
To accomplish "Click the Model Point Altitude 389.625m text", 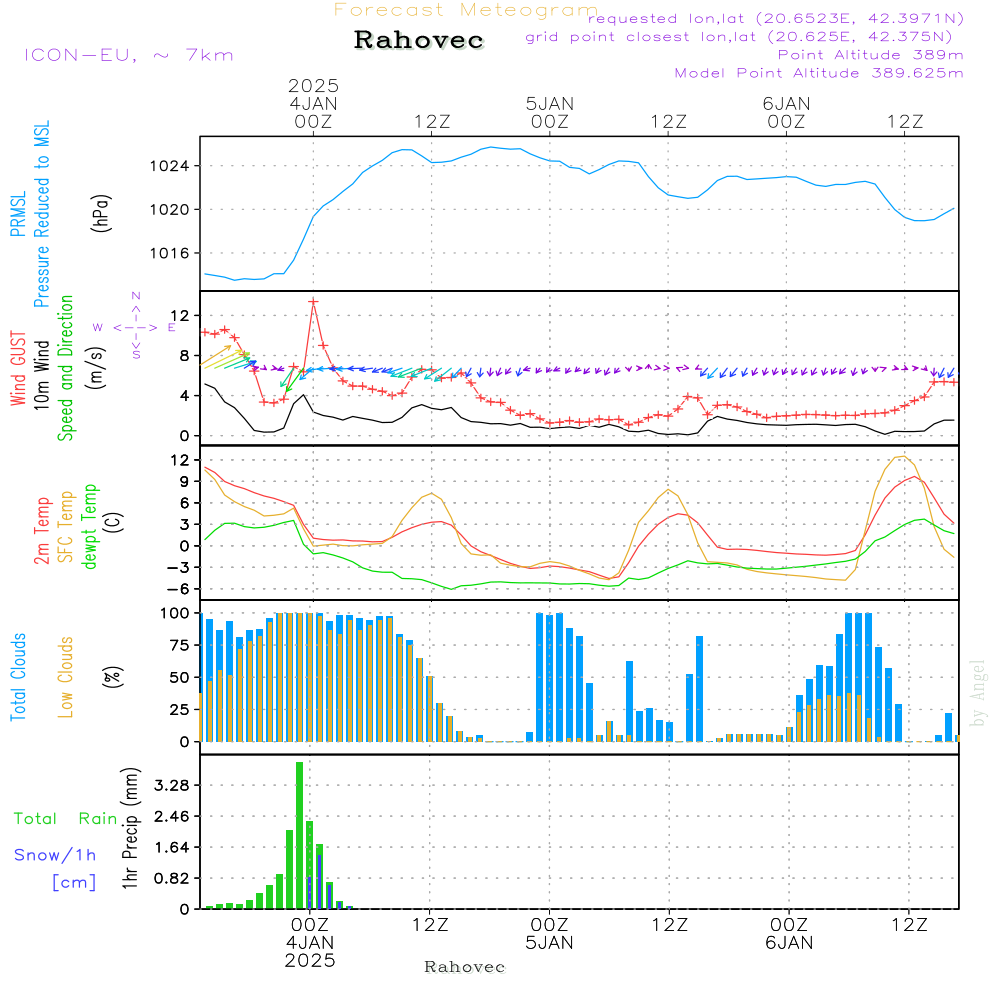I will [x=818, y=73].
